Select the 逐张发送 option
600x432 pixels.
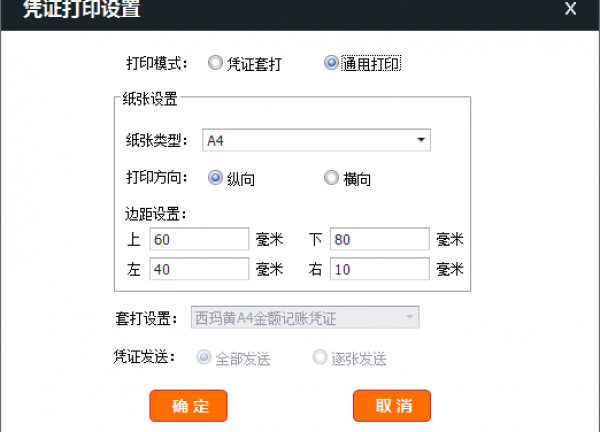[320, 357]
